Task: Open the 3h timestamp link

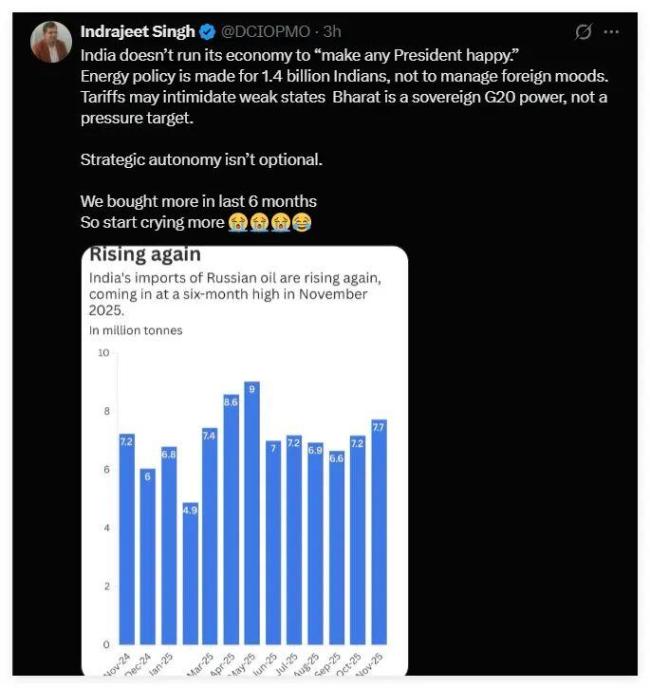Action: [333, 32]
